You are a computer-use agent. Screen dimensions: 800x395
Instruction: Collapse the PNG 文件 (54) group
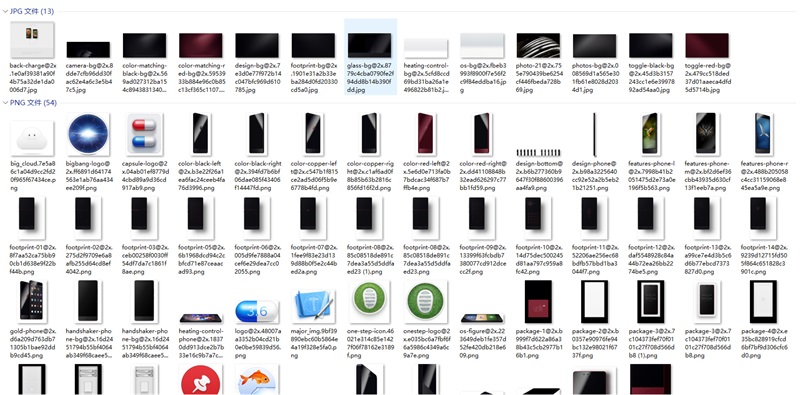click(x=5, y=103)
